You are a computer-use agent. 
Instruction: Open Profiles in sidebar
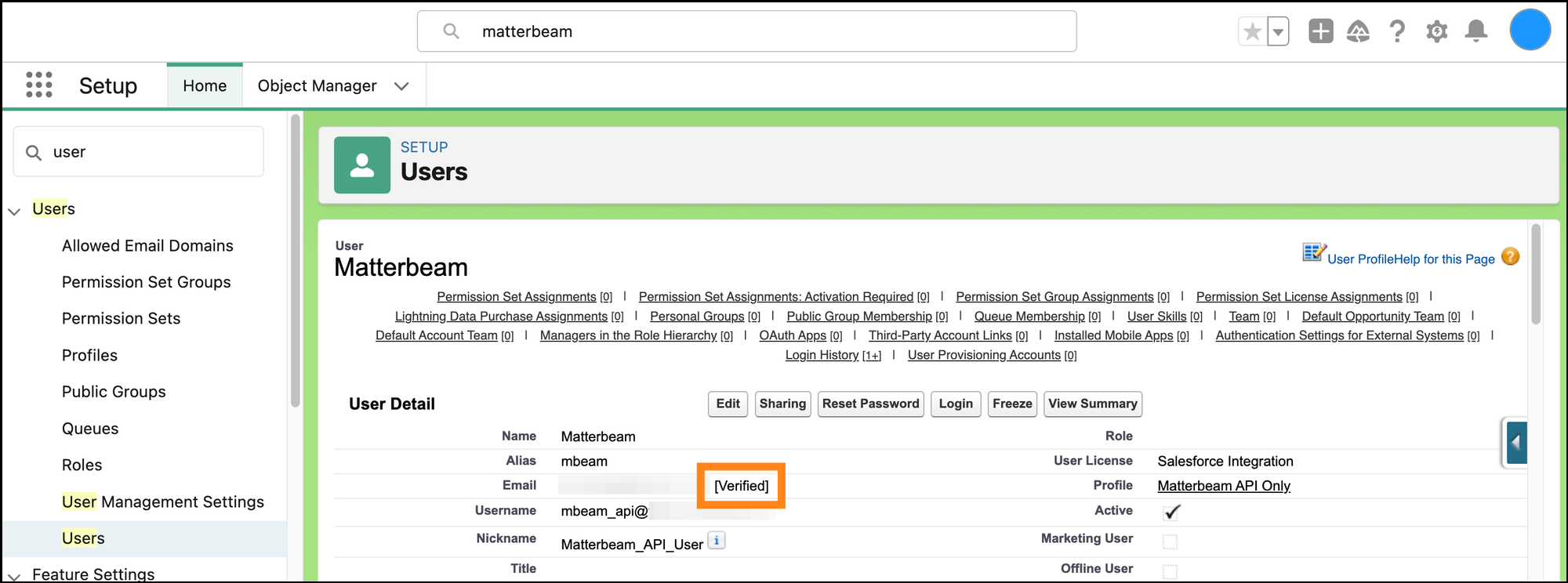tap(89, 355)
